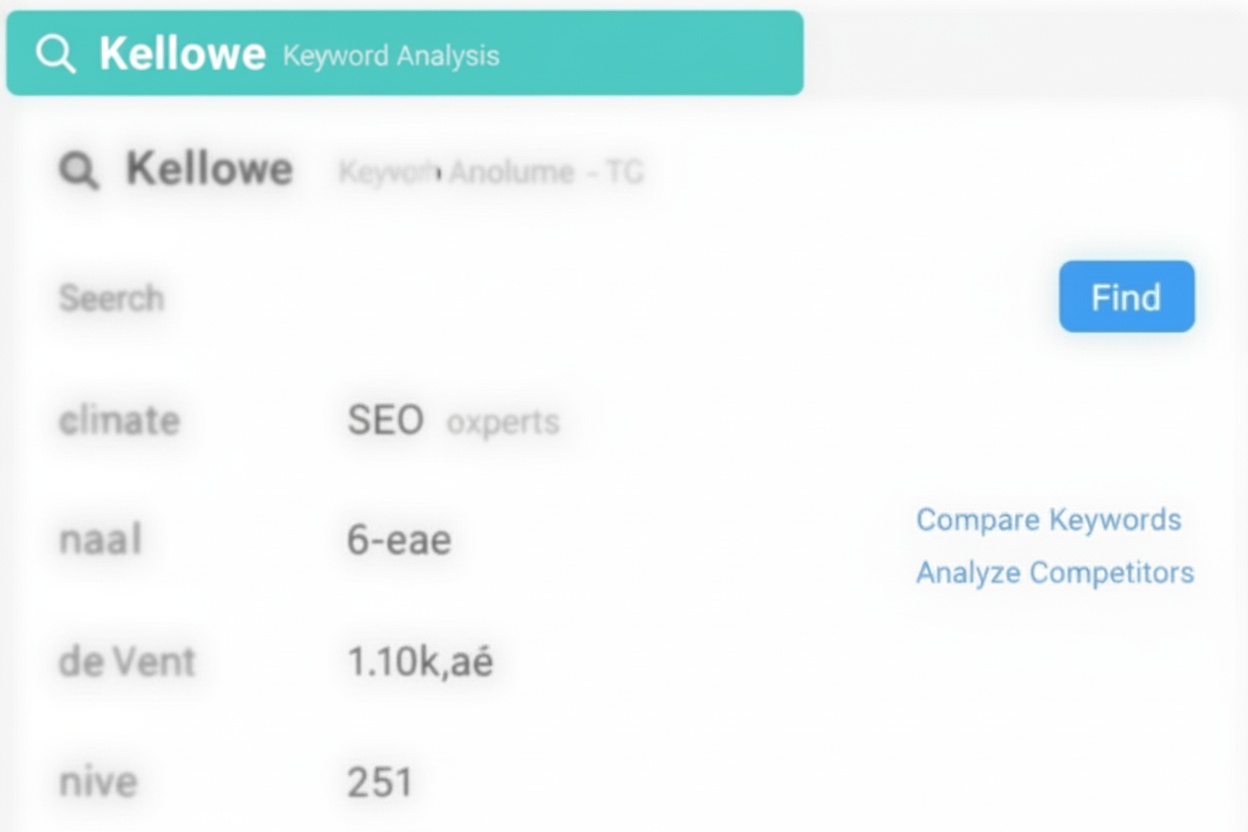Select the magnifying glass beside Kellowe title

[x=80, y=170]
